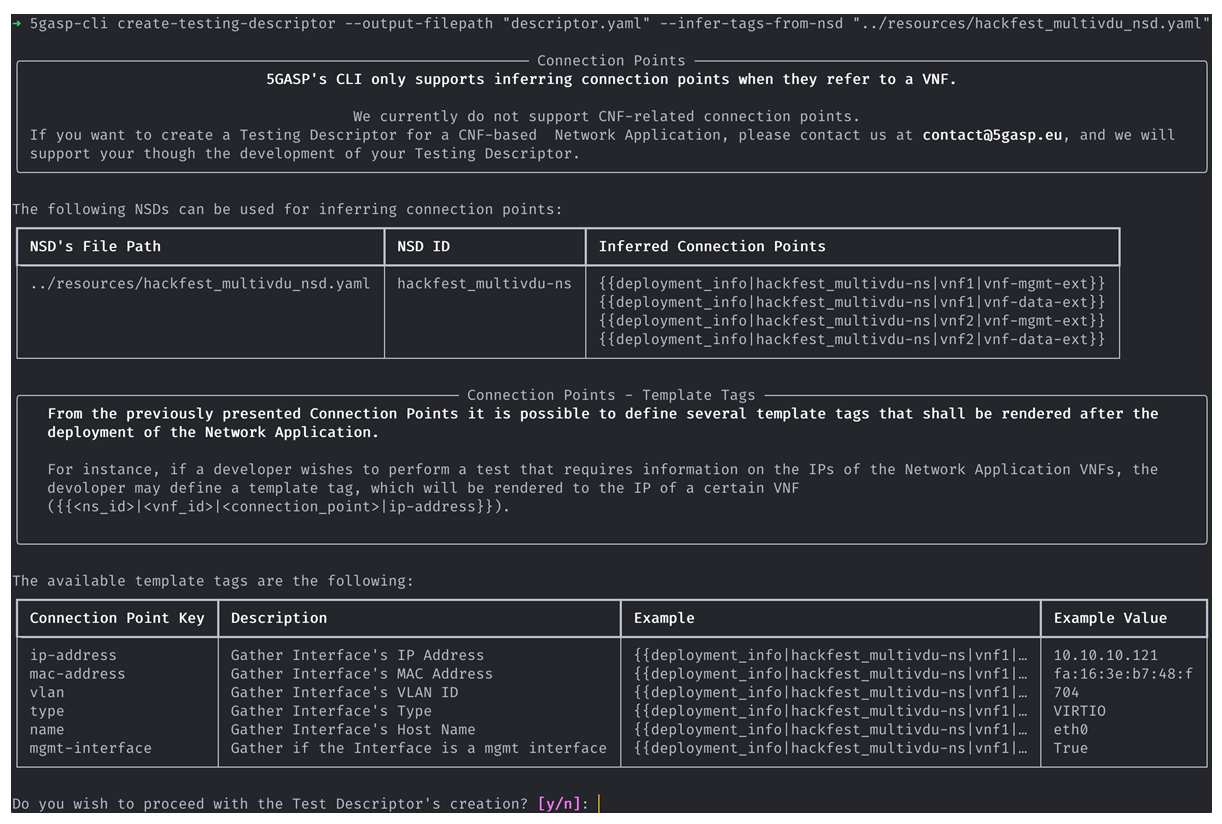Viewport: 1222px width, 824px height.
Task: Click the example tag in the mgmt-interface row
Action: 831,748
